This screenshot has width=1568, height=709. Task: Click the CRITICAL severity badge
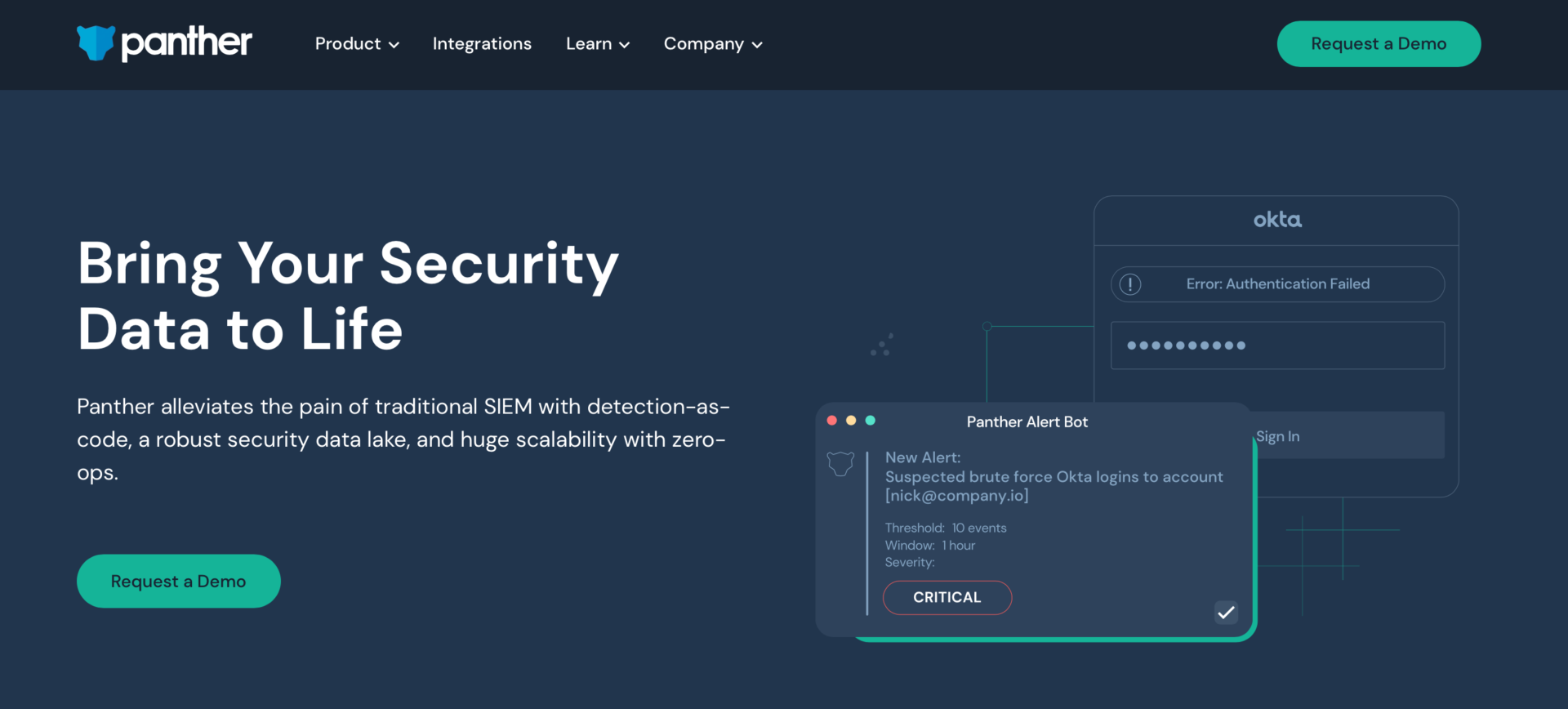[947, 598]
